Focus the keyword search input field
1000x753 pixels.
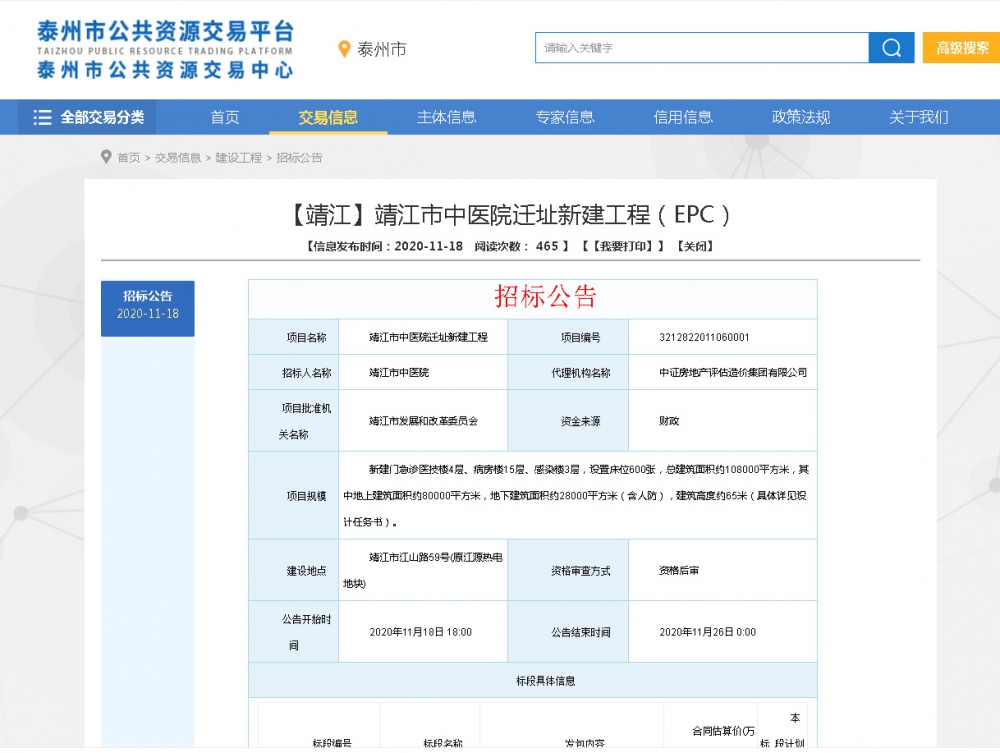pos(702,48)
